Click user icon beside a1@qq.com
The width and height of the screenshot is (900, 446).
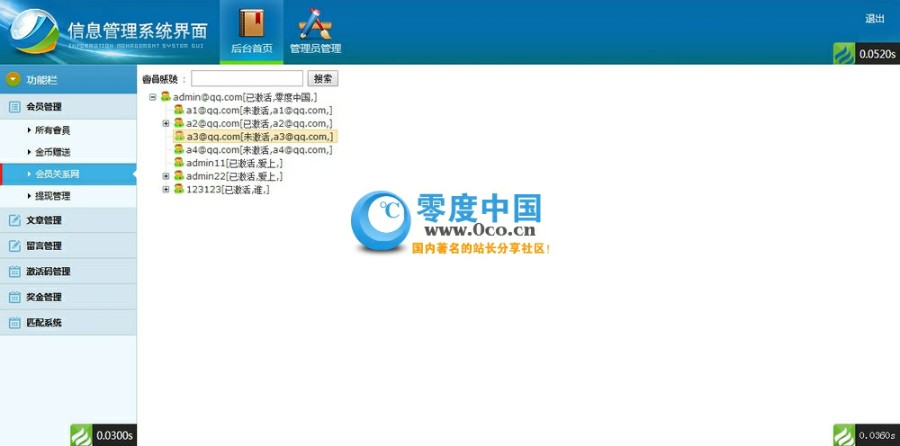point(179,110)
